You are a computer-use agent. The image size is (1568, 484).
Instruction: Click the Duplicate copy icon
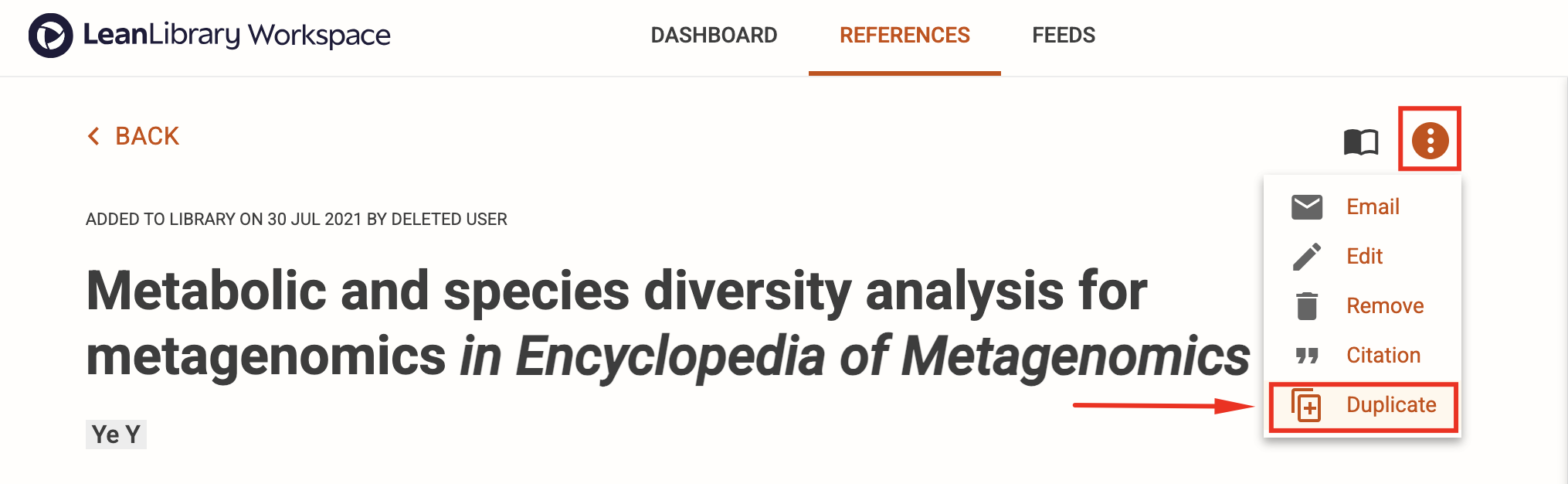[x=1307, y=405]
